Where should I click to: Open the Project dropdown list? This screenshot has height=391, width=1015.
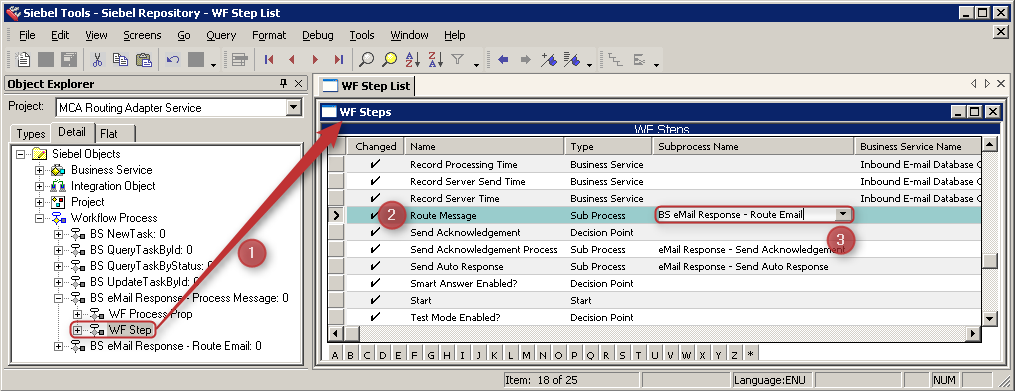[293, 107]
